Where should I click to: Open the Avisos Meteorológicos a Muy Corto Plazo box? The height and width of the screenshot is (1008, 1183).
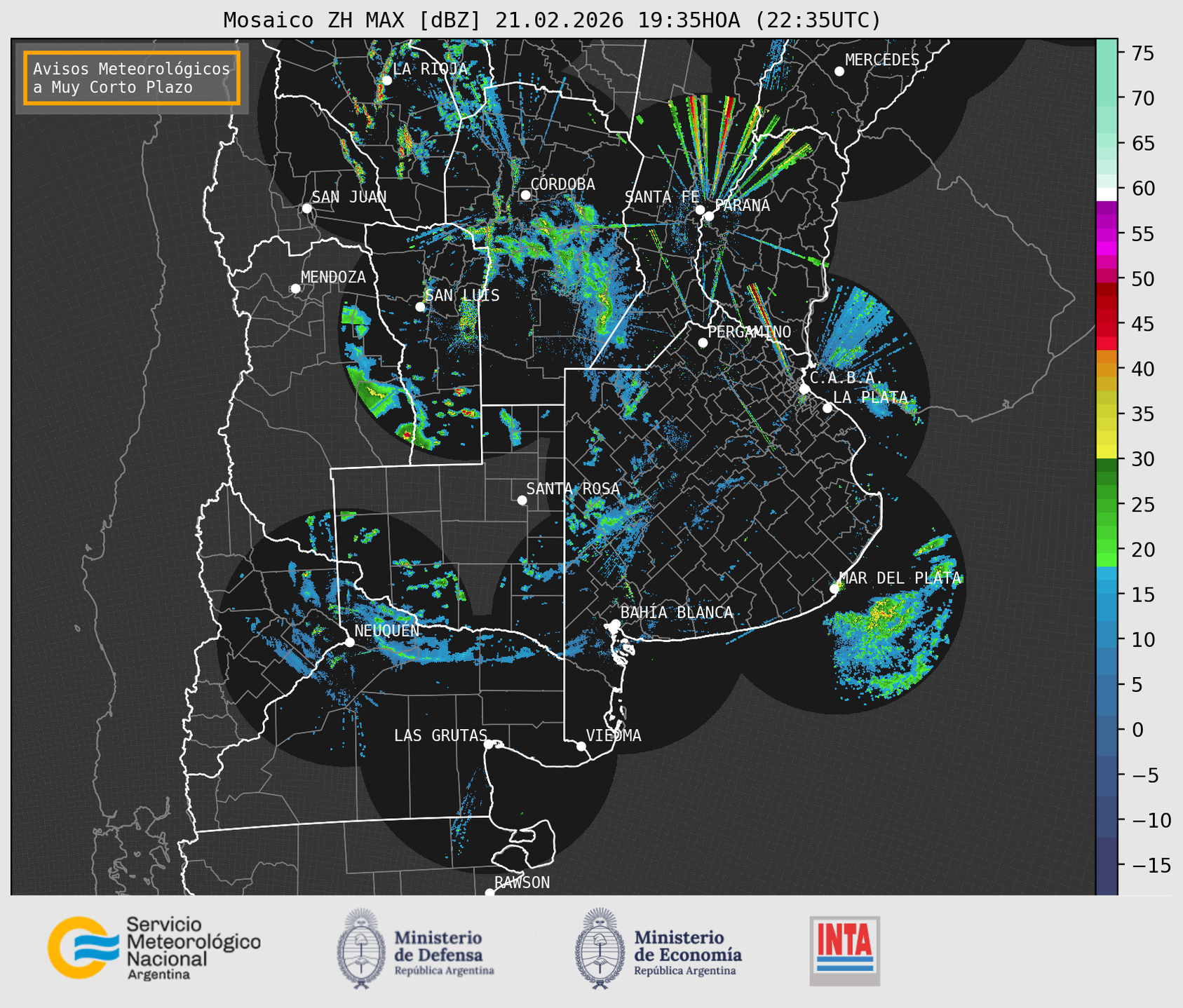click(132, 78)
